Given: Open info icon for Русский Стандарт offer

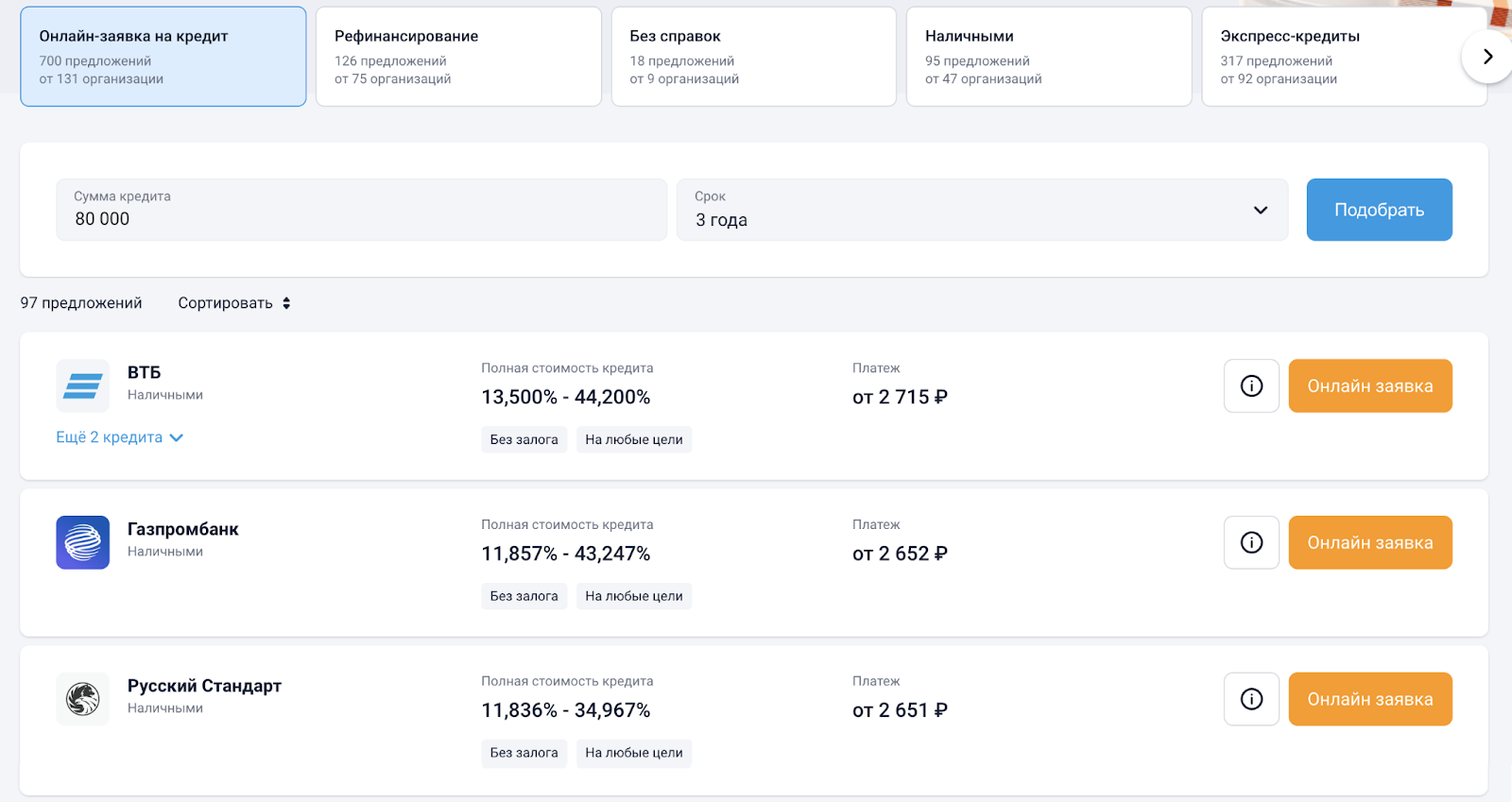Looking at the screenshot, I should [1251, 699].
